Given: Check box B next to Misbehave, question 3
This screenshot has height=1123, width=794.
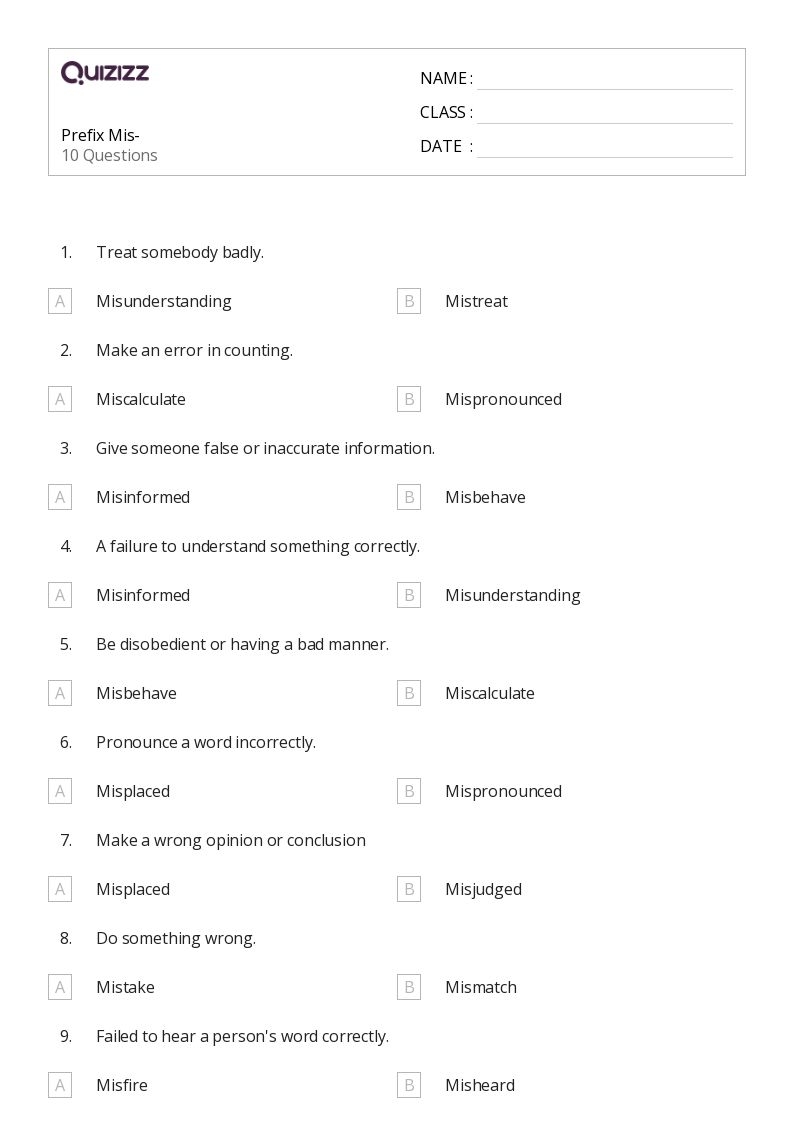Looking at the screenshot, I should [x=409, y=497].
